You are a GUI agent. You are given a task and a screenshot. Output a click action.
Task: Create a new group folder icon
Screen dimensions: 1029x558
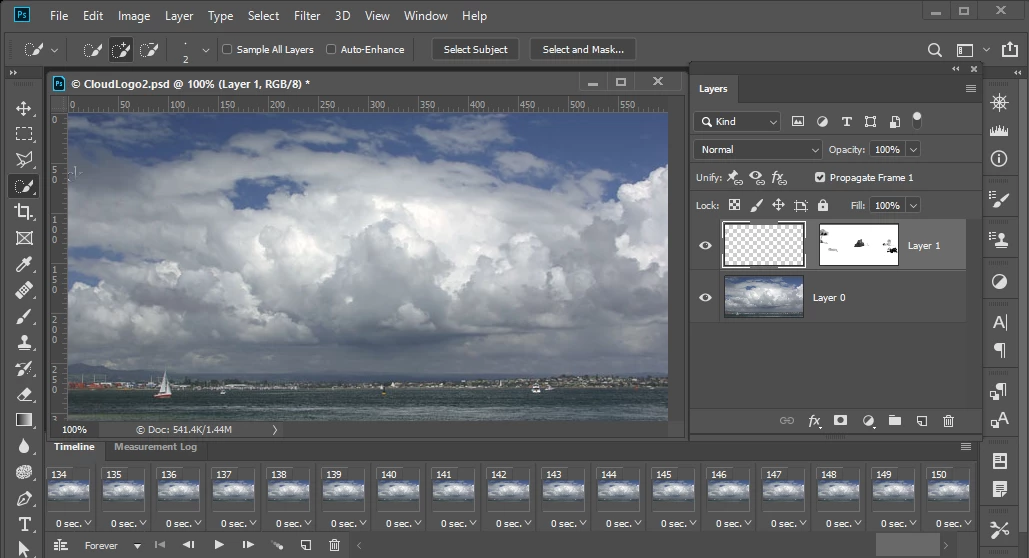click(x=894, y=421)
